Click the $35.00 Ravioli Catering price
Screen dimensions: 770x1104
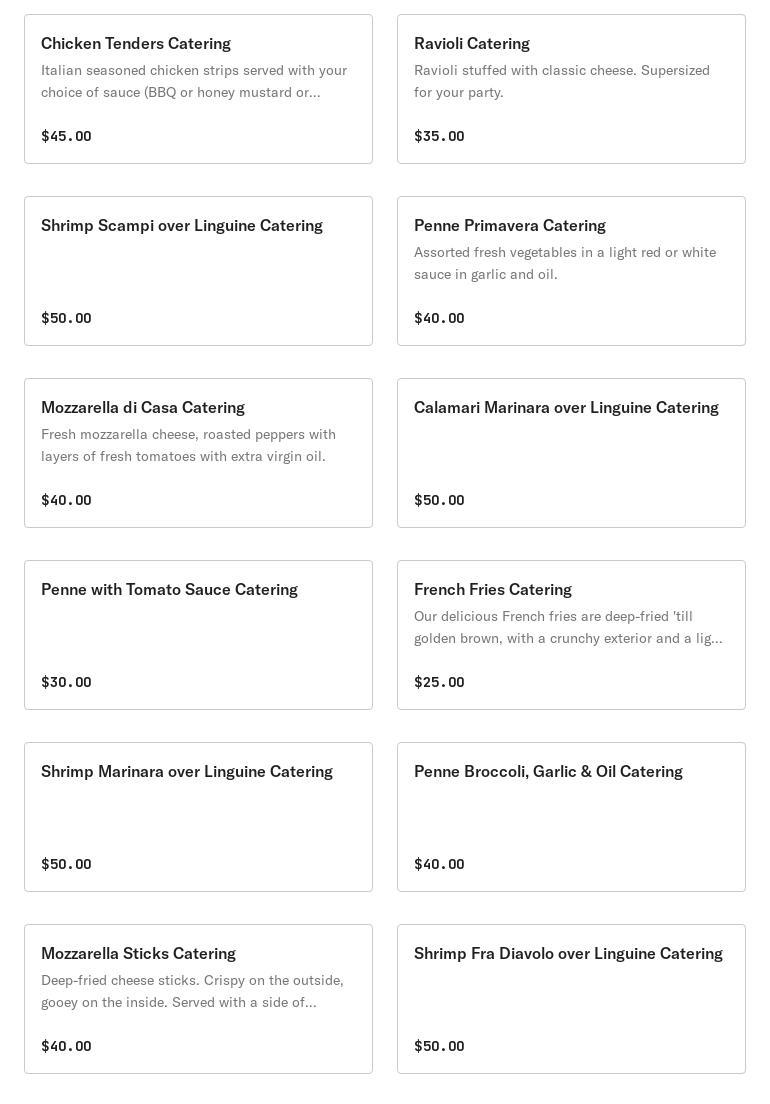(439, 136)
